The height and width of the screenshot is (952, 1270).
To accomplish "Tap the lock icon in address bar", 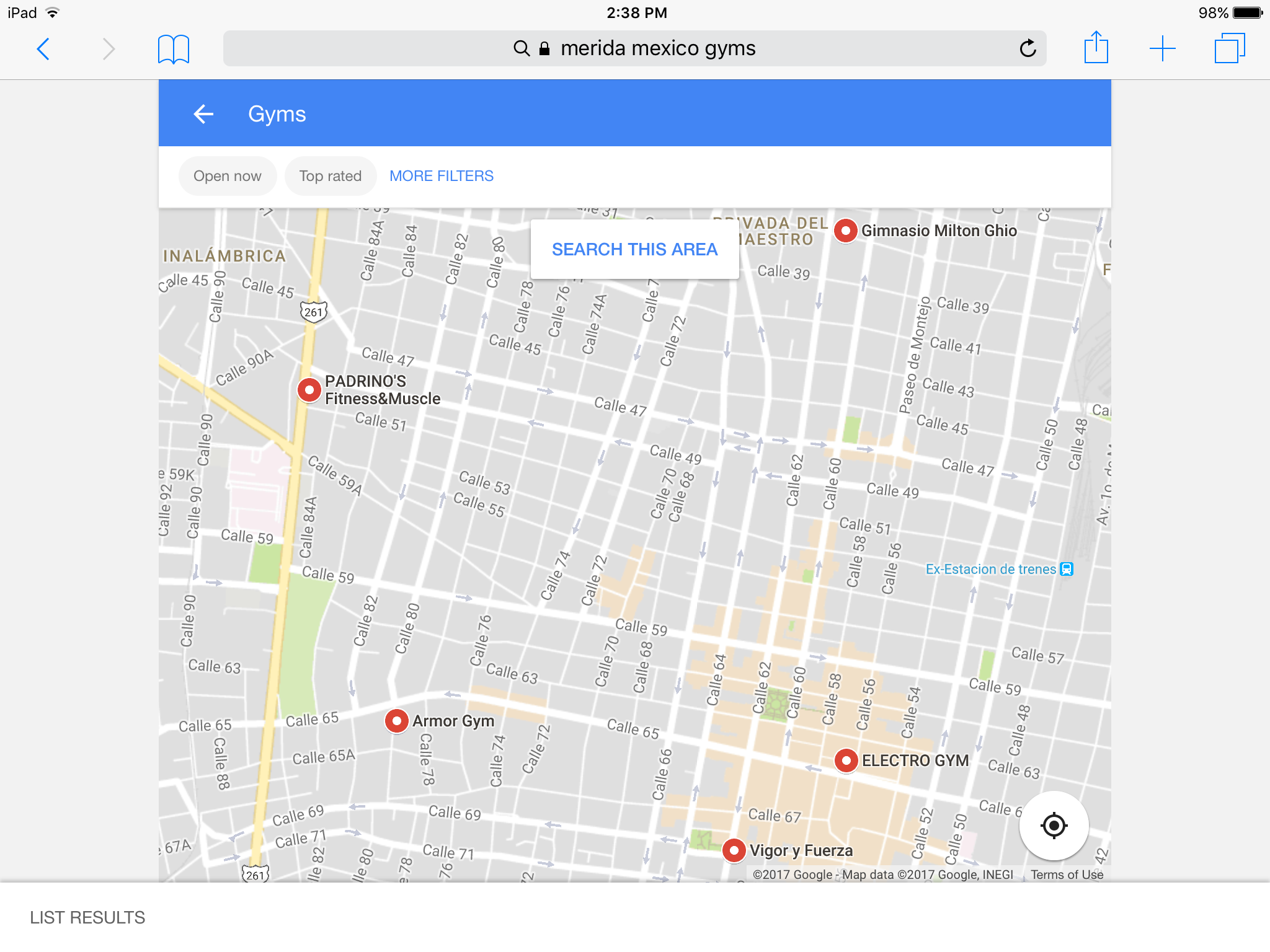I will coord(544,48).
